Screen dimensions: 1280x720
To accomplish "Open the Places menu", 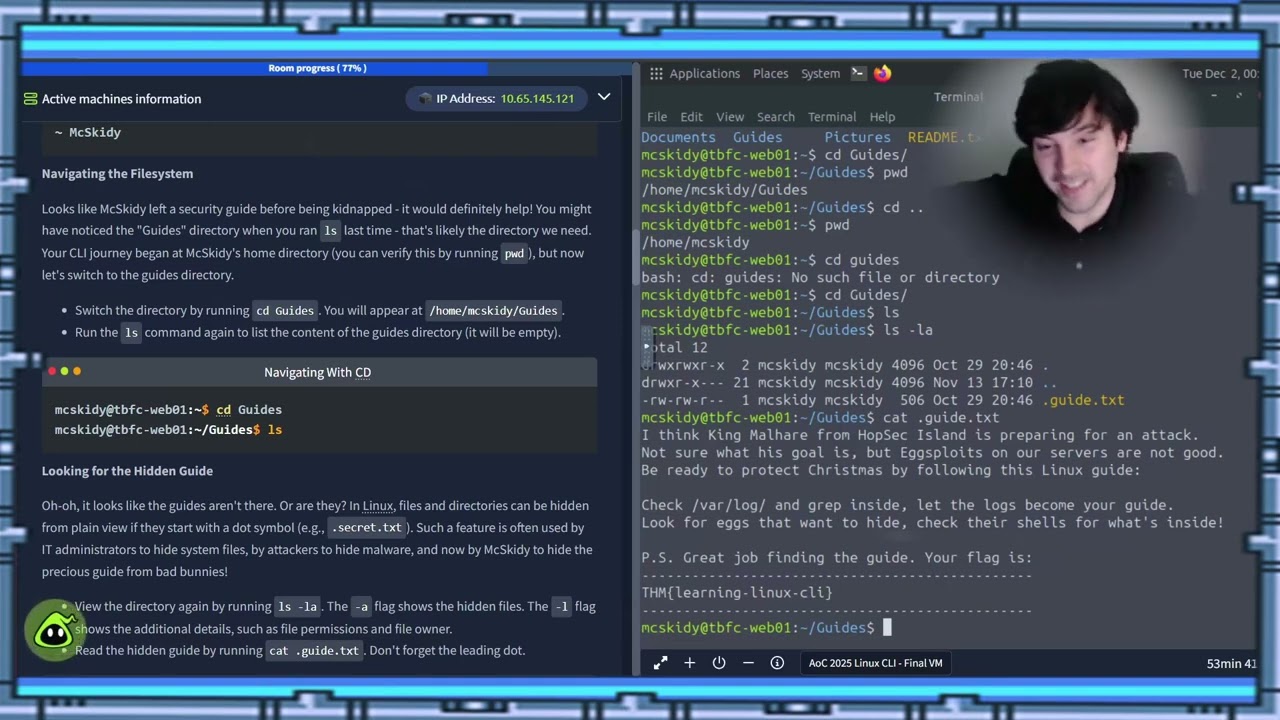I will coord(770,74).
